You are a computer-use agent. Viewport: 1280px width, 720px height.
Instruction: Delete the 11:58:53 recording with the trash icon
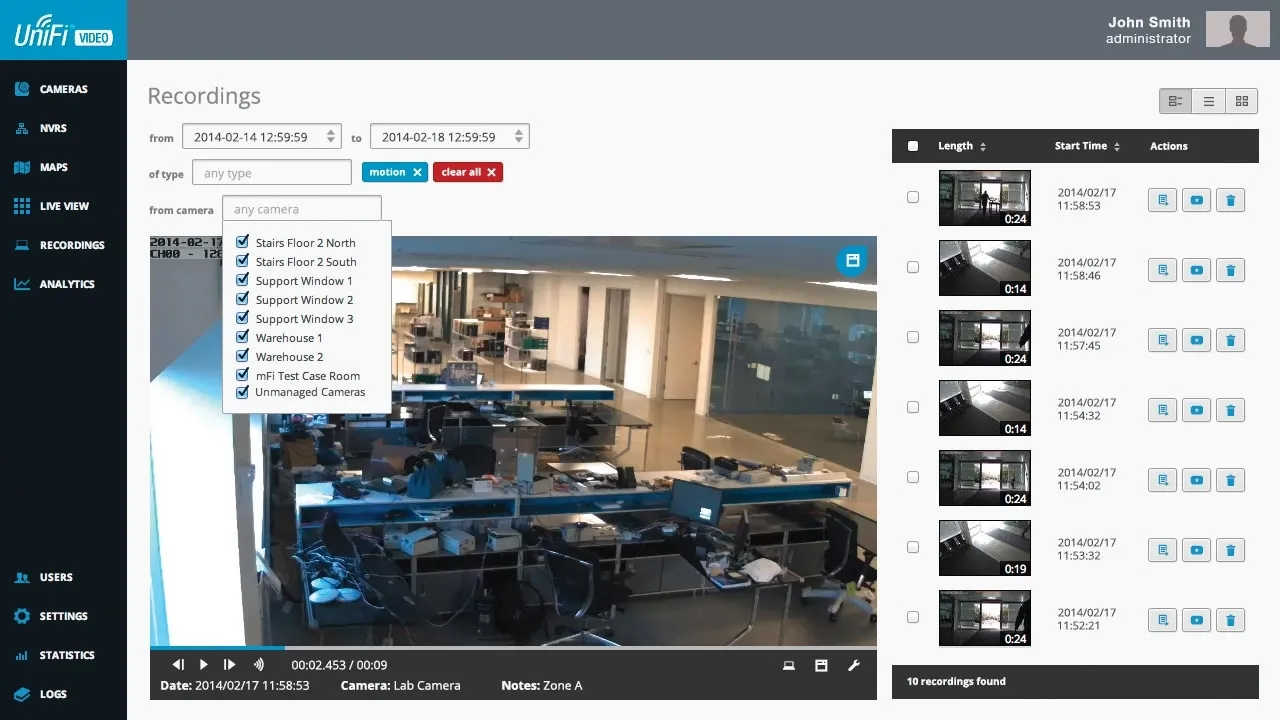pos(1230,200)
